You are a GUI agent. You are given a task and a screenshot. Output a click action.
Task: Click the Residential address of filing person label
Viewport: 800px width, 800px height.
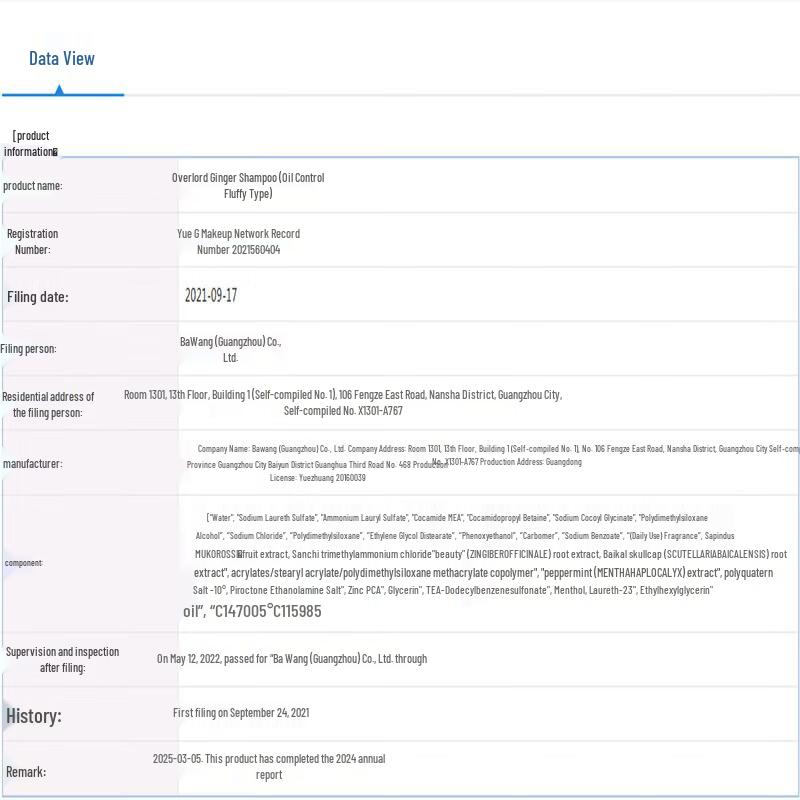[48, 404]
